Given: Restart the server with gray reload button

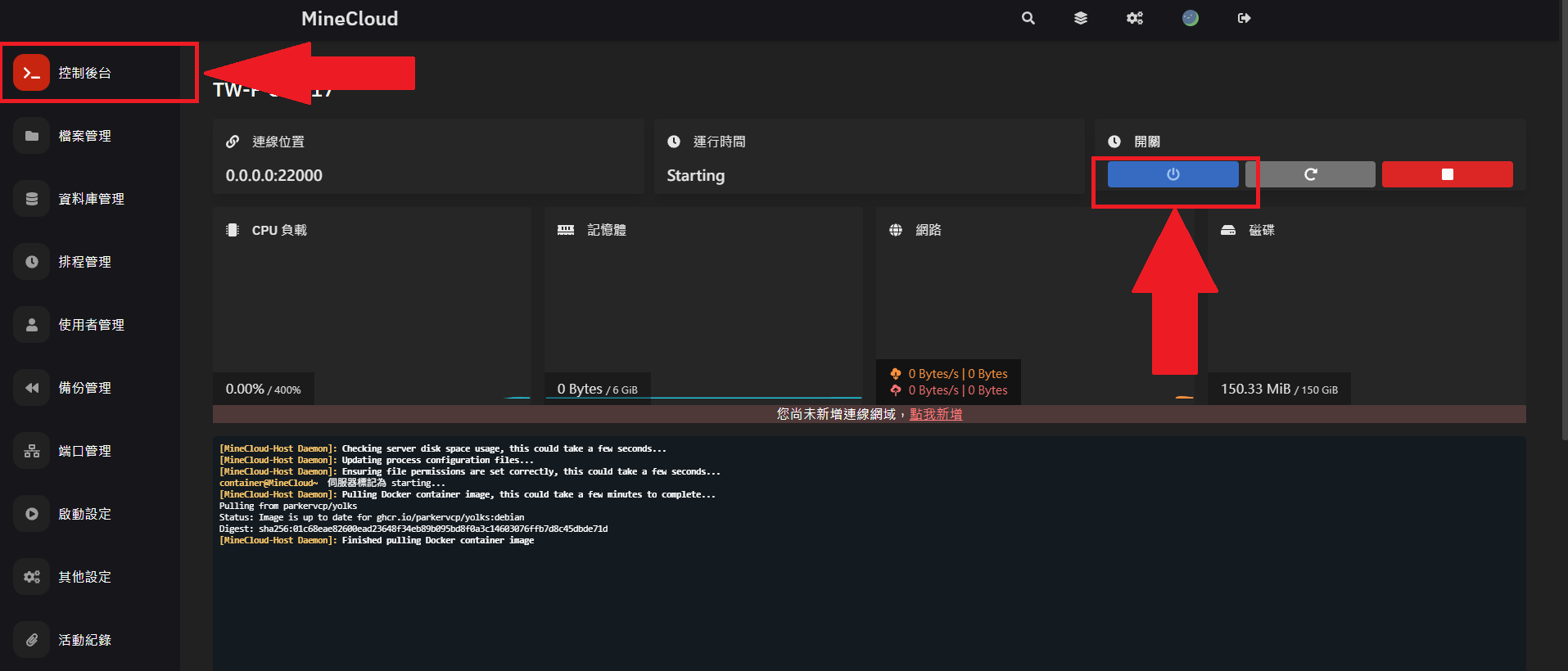Looking at the screenshot, I should [x=1310, y=174].
